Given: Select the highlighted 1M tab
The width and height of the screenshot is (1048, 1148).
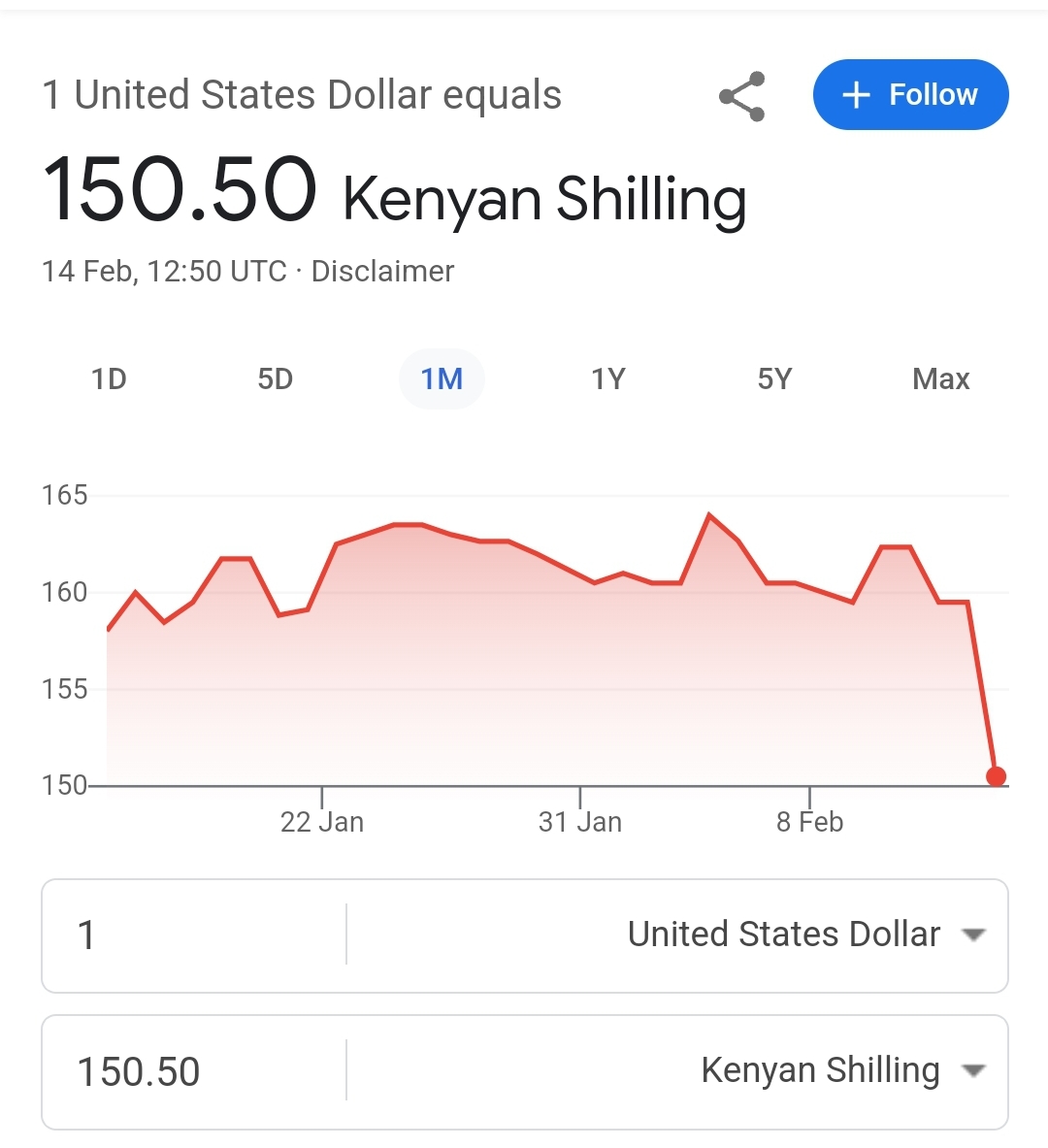Looking at the screenshot, I should [x=442, y=378].
